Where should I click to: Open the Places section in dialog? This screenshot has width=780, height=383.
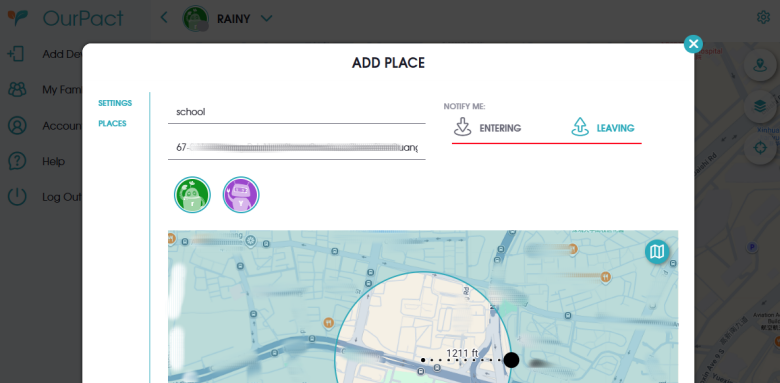click(x=112, y=123)
